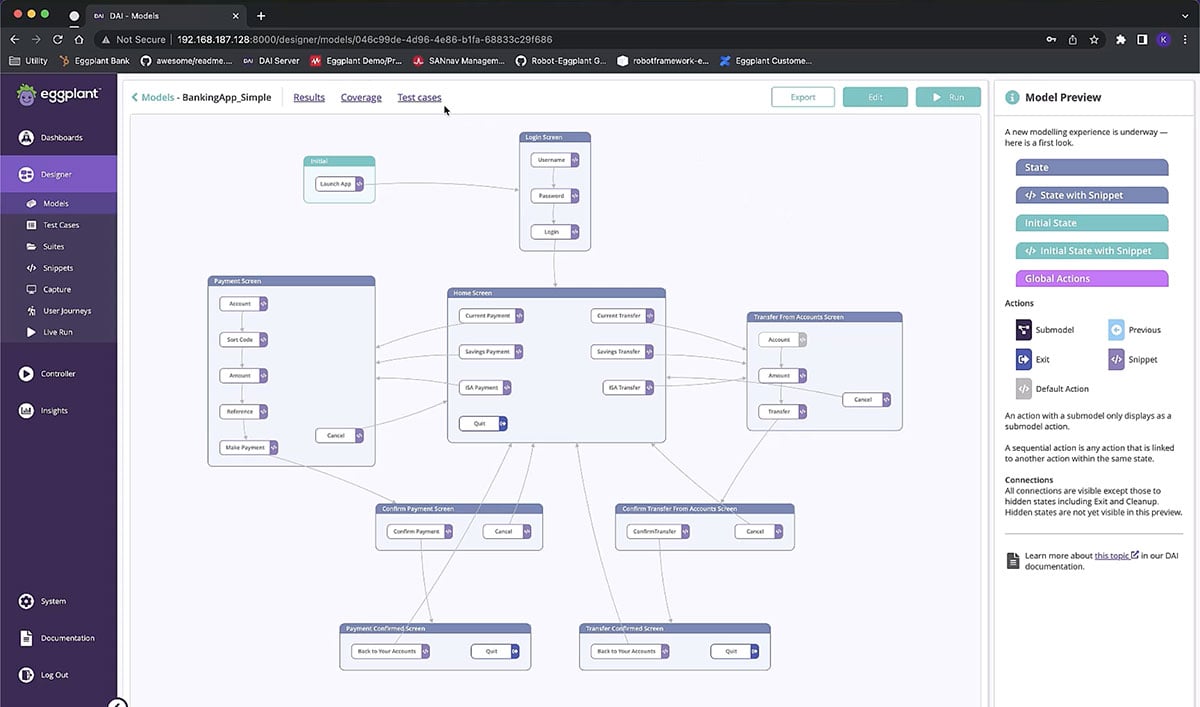The width and height of the screenshot is (1200, 707).
Task: Select the Login Screen state node in the model
Action: coord(555,137)
